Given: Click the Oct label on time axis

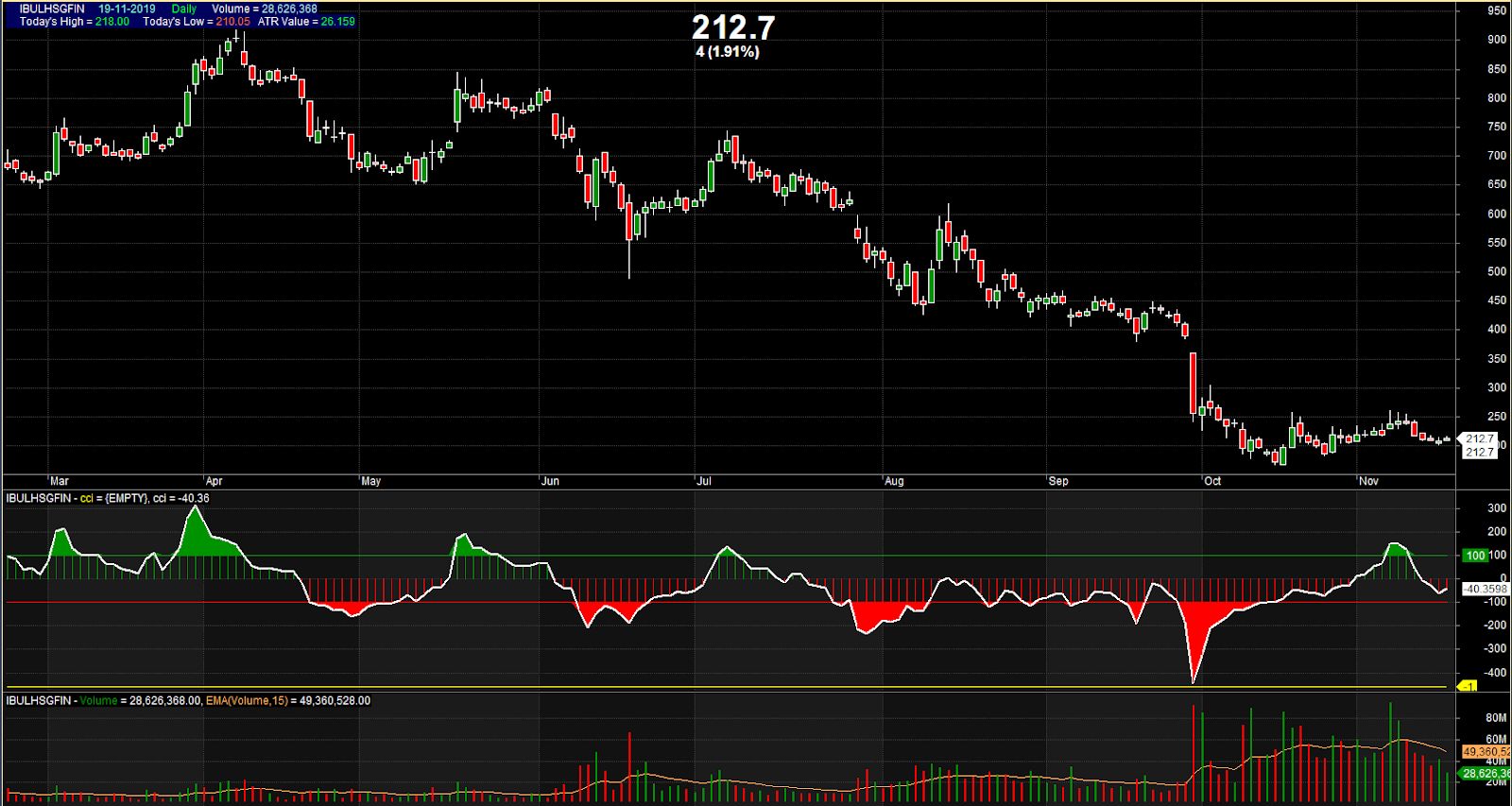Looking at the screenshot, I should tap(1212, 481).
